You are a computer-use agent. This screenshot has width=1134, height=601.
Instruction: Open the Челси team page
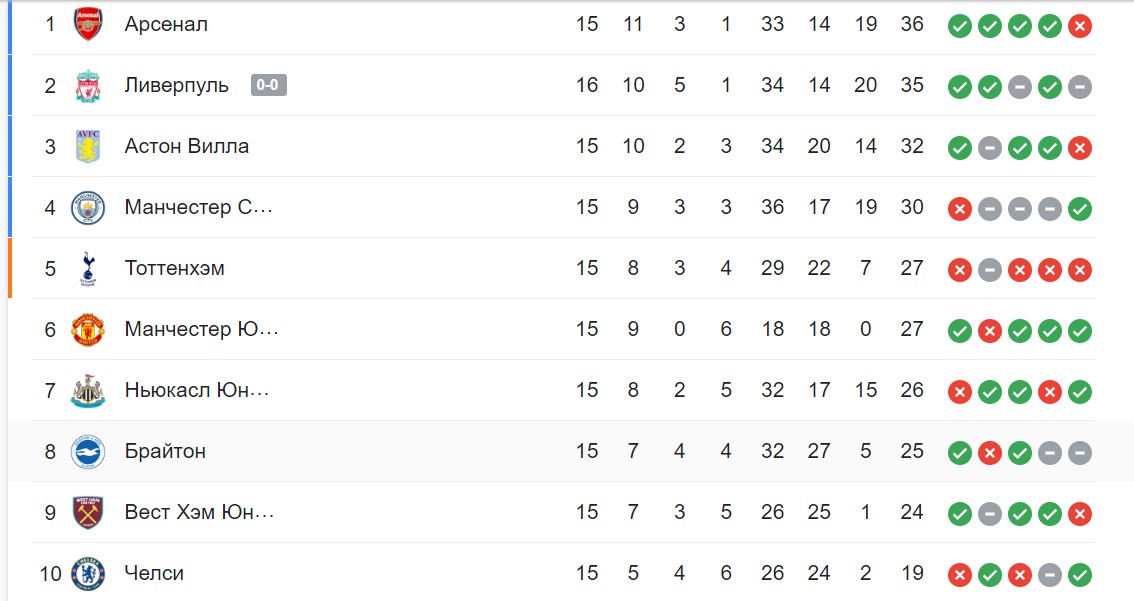154,574
